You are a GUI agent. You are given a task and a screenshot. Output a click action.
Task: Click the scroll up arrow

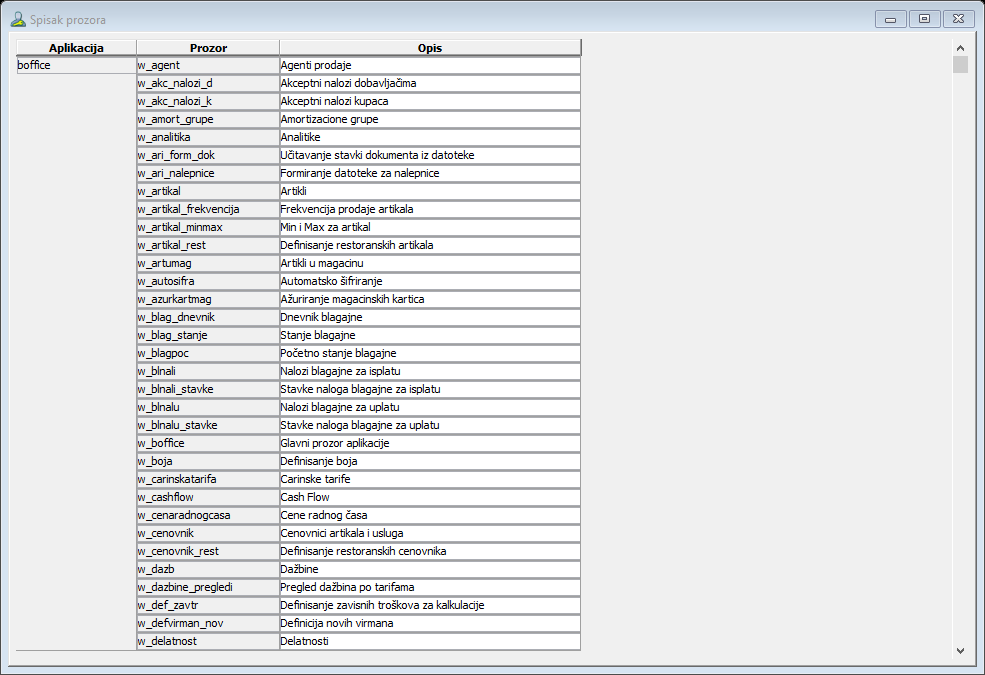pos(960,48)
